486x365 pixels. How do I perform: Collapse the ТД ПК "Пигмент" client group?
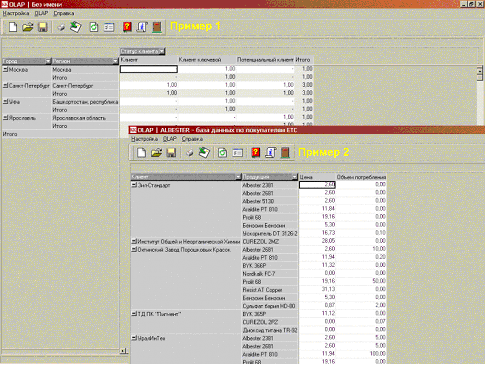134,314
